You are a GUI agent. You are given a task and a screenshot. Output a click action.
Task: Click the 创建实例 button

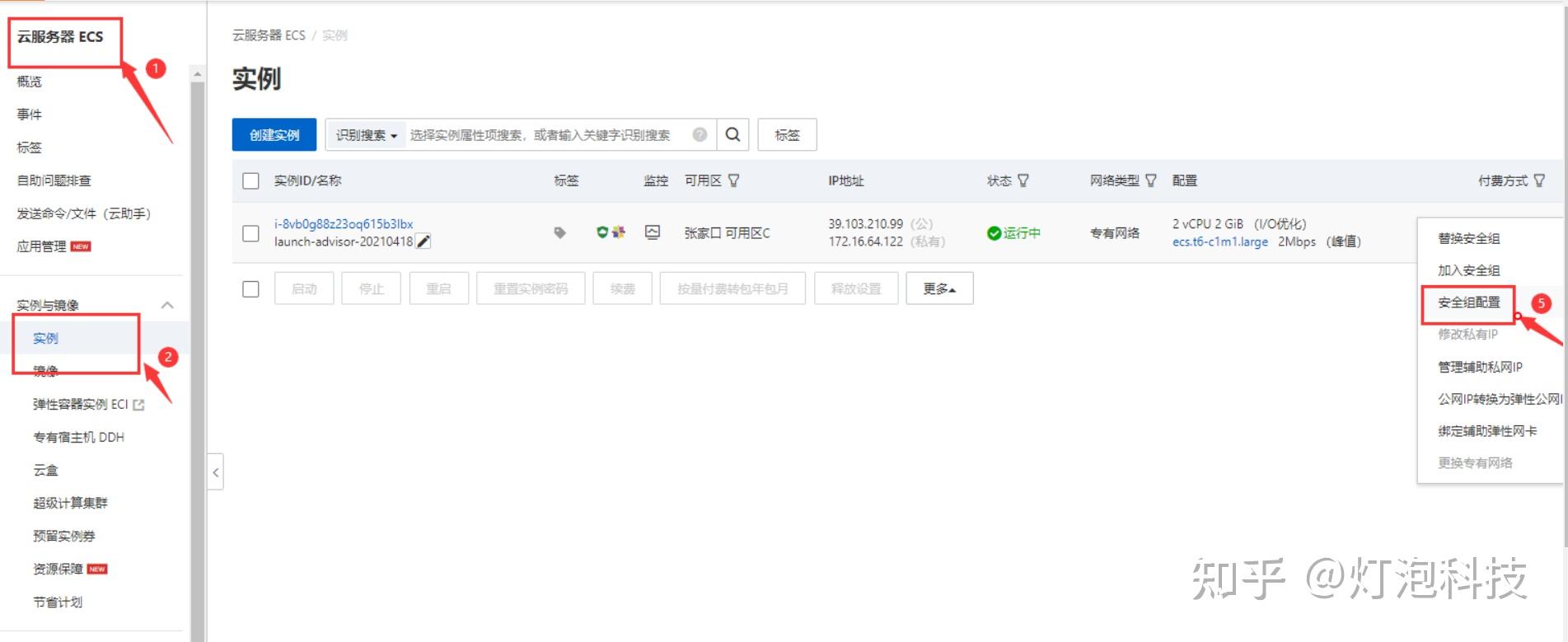point(274,135)
